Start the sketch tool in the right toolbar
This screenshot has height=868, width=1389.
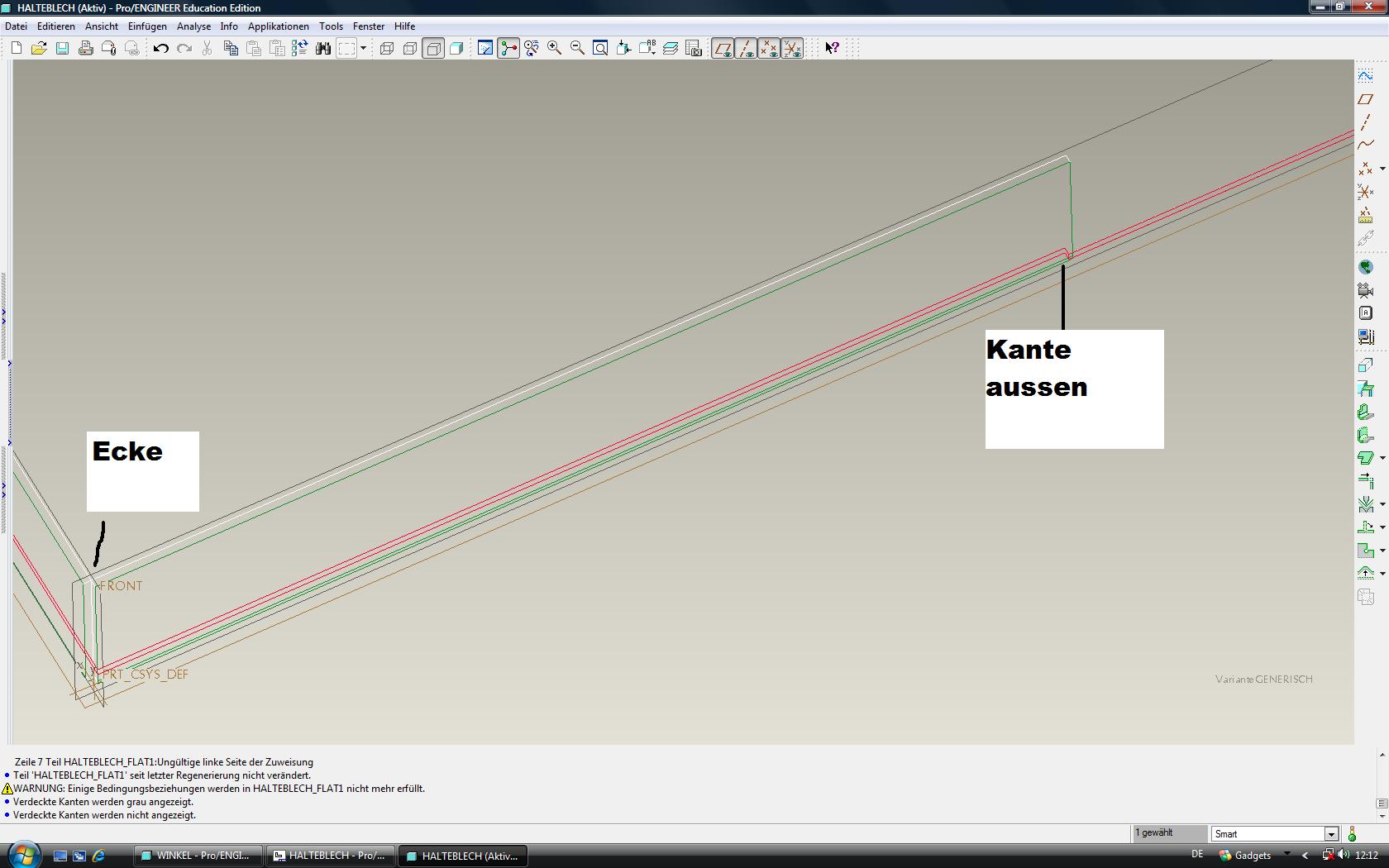point(1366,76)
